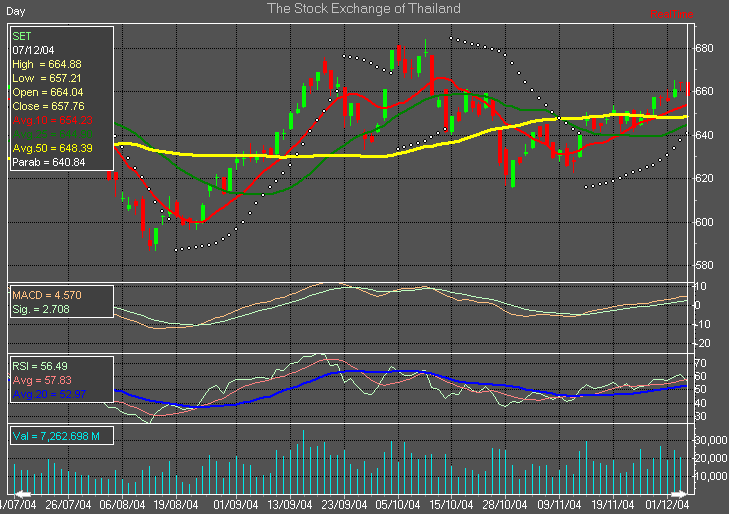
Task: Click the '19/11/04' date axis label
Action: [612, 505]
